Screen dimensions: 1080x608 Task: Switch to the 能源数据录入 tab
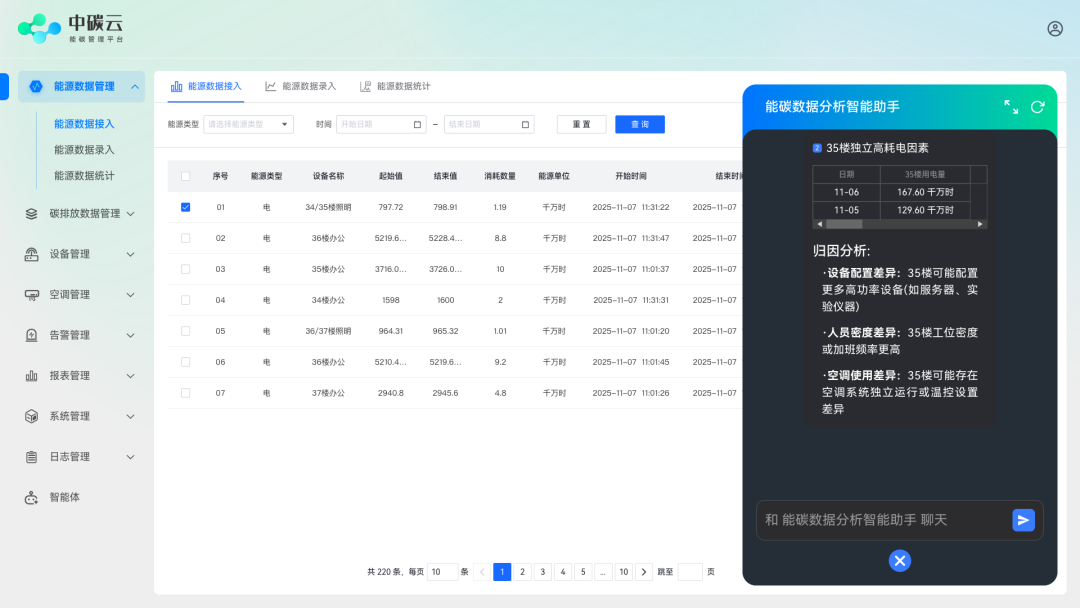tap(300, 87)
